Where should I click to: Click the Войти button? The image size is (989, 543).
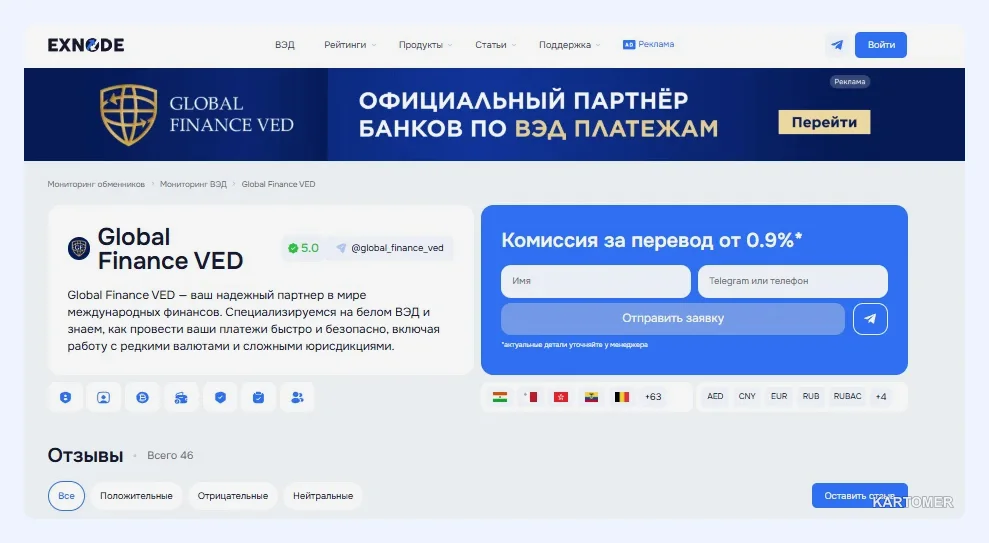point(881,45)
